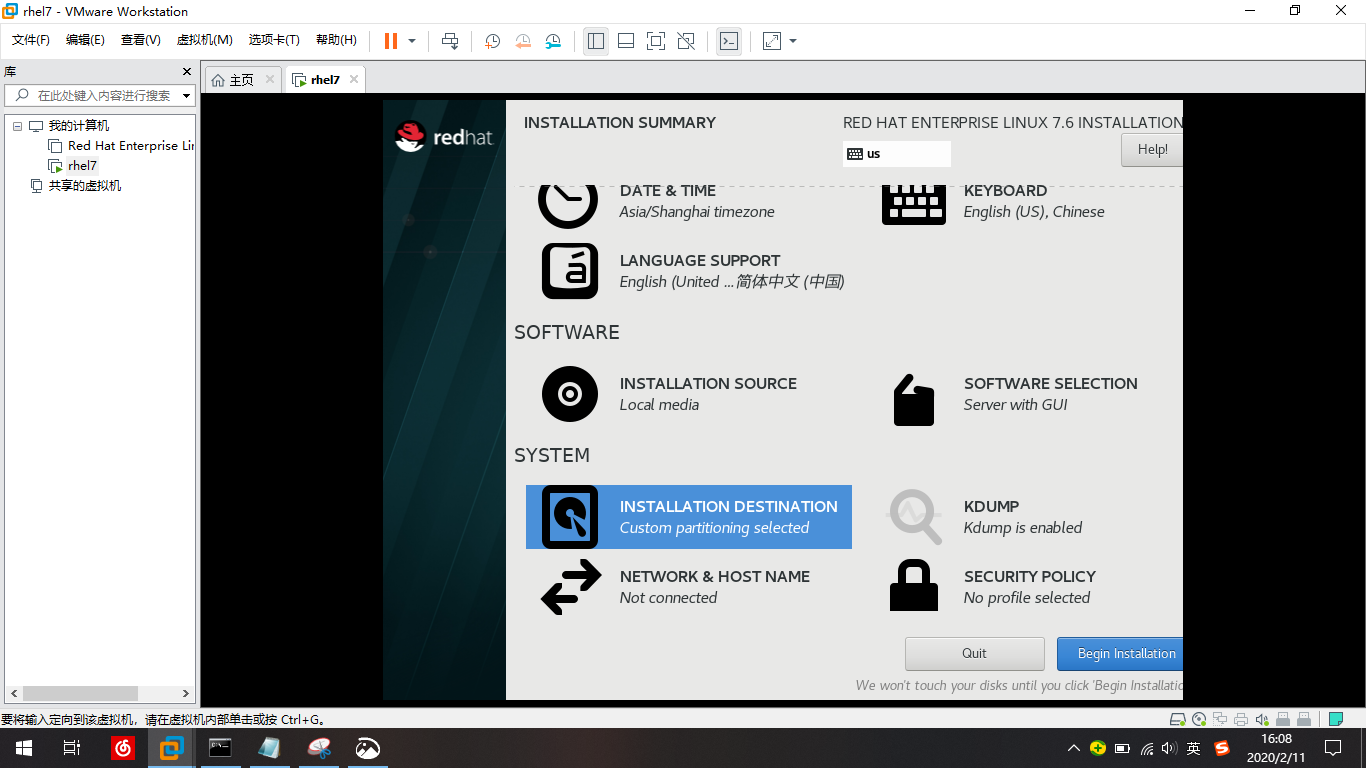Close the 主页 tab
1366x768 pixels.
tap(270, 79)
